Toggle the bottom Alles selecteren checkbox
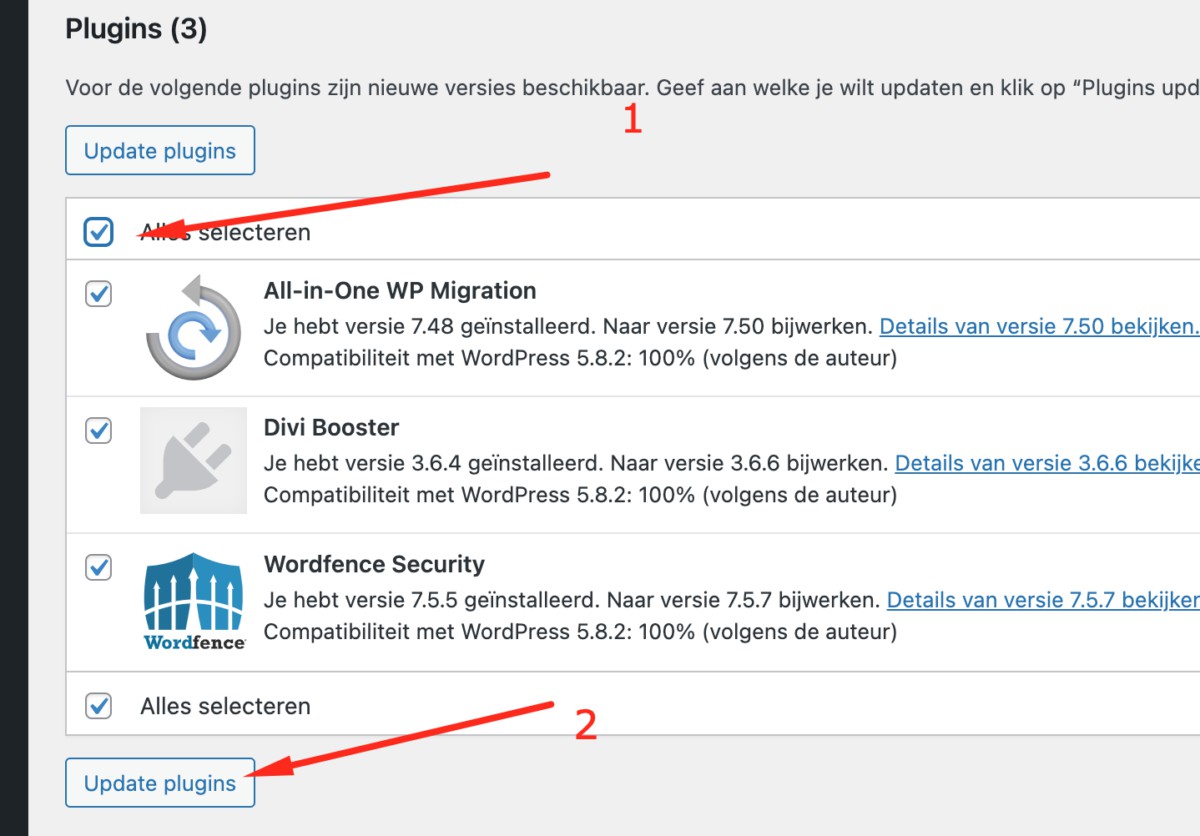The height and width of the screenshot is (836, 1200). tap(98, 705)
